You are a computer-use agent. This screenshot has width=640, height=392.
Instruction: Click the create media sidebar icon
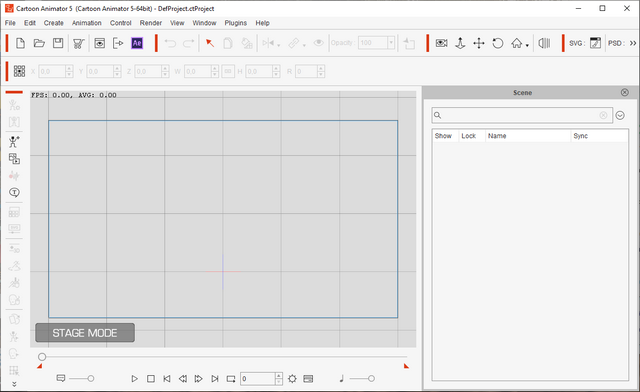14,158
